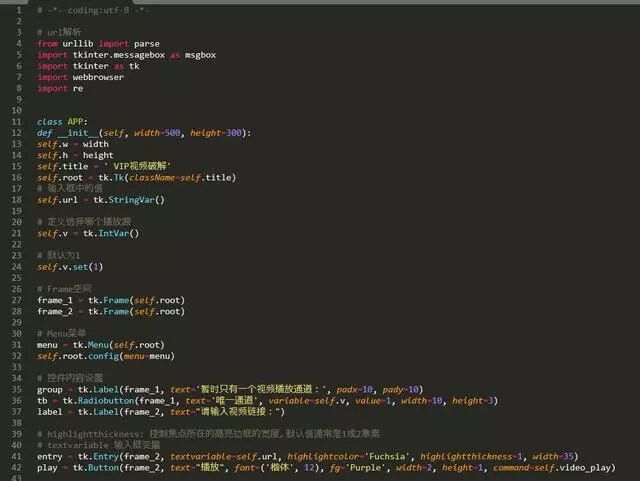The image size is (640, 481).
Task: Click line number 4 in the gutter
Action: (19, 43)
